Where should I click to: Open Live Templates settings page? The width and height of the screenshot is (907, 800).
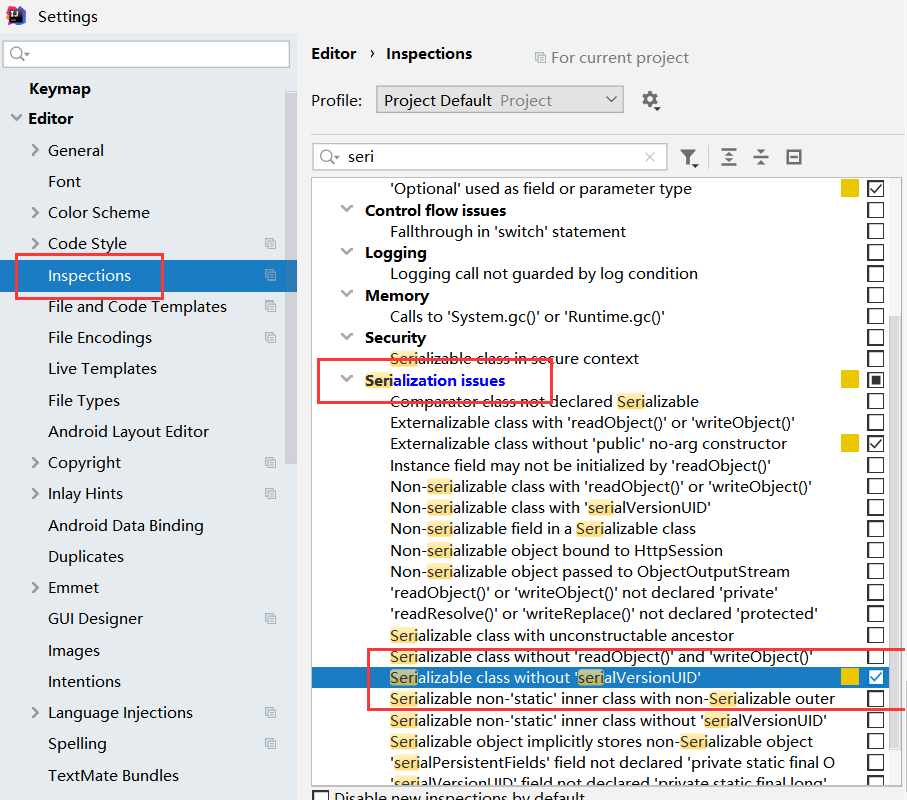pos(102,369)
